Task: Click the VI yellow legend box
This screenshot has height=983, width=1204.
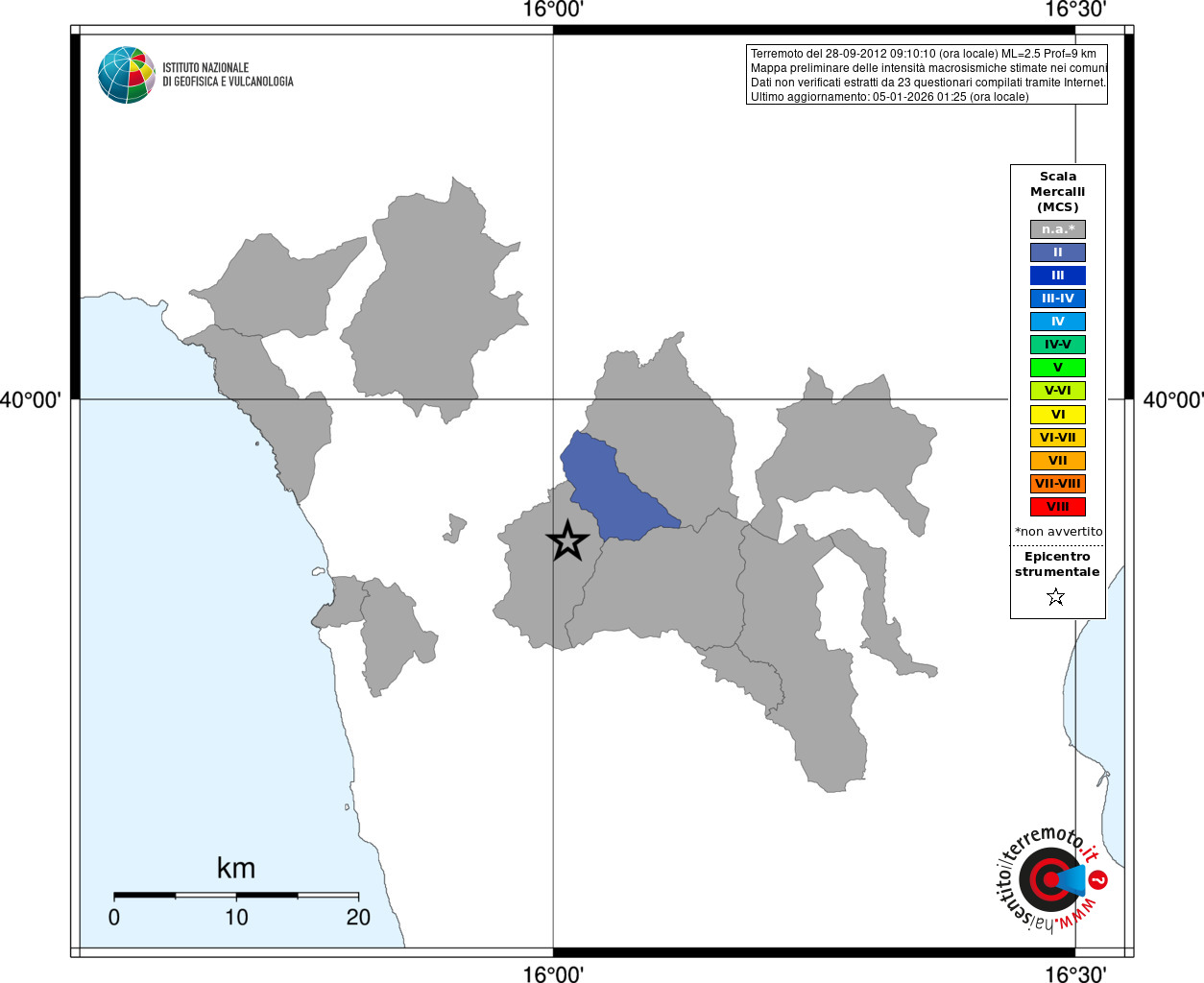Action: (1058, 415)
